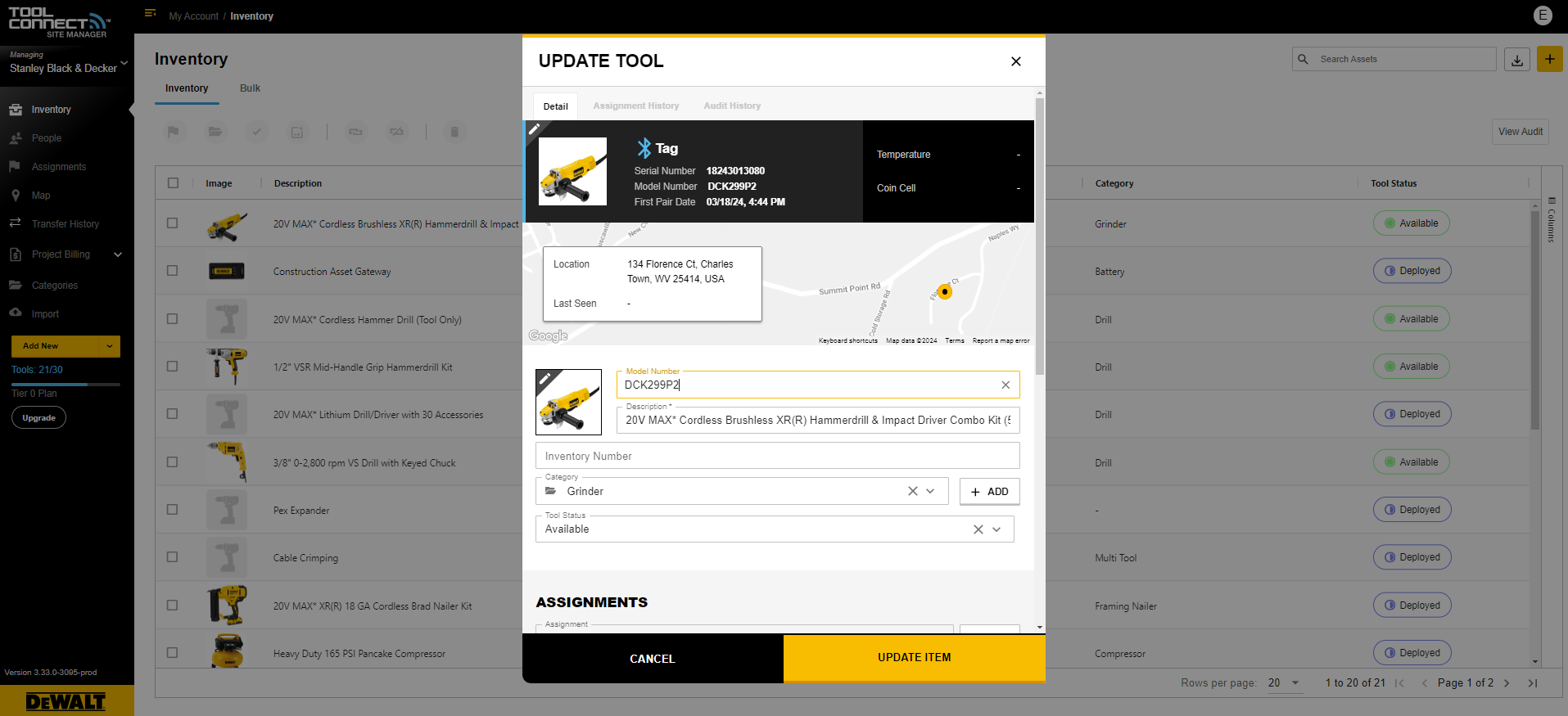Select the Inventory page tab
1568x716 pixels.
(187, 88)
